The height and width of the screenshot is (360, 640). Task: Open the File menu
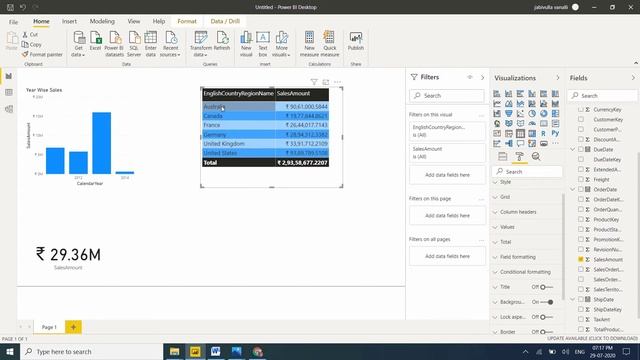tap(13, 22)
